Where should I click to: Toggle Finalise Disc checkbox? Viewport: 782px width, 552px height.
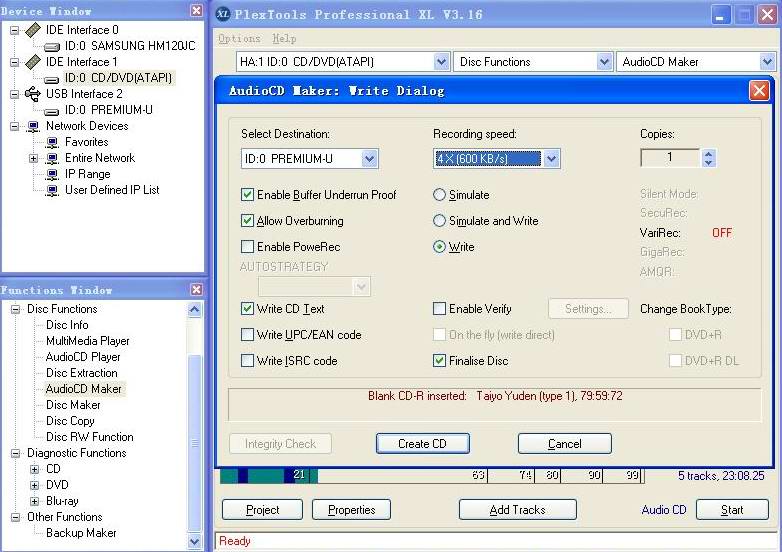click(439, 361)
